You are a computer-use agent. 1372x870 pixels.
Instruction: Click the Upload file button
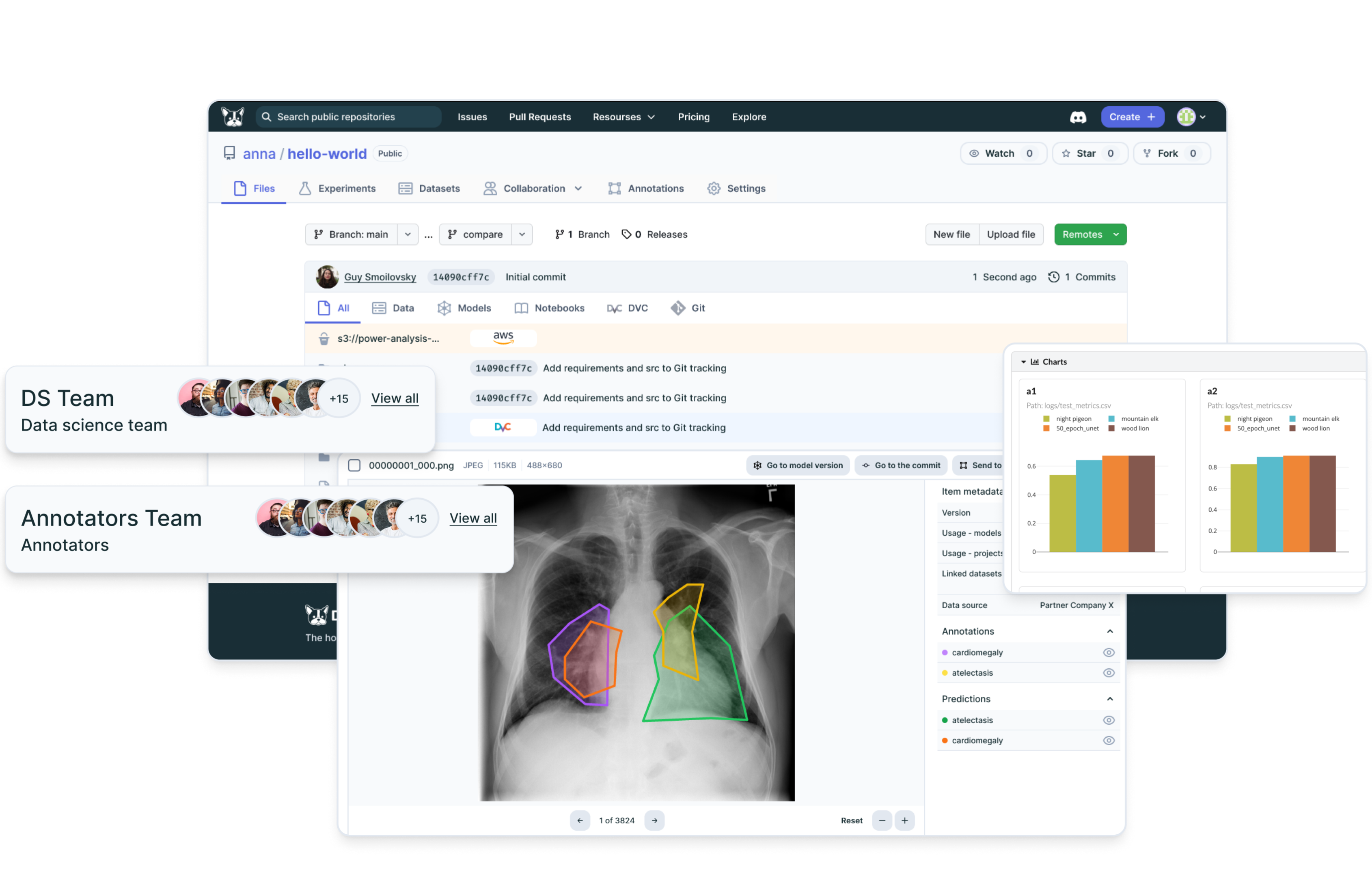[x=1010, y=234]
